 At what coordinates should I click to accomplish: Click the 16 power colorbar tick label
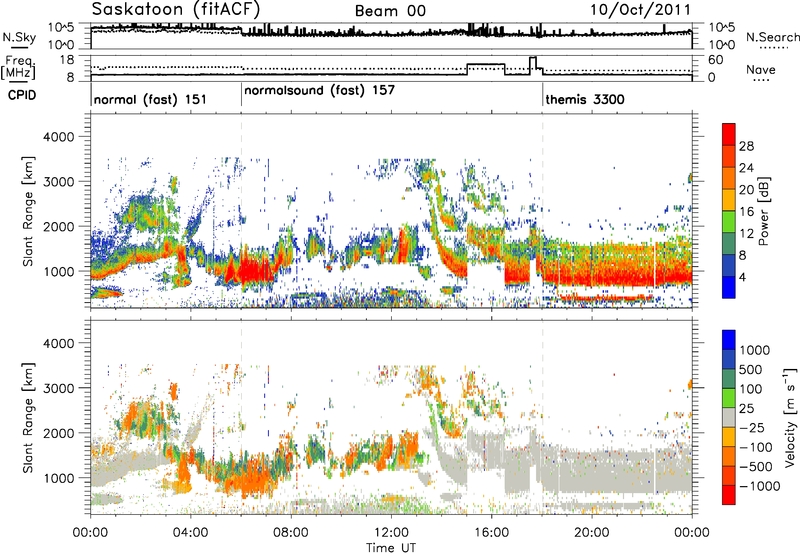click(746, 212)
